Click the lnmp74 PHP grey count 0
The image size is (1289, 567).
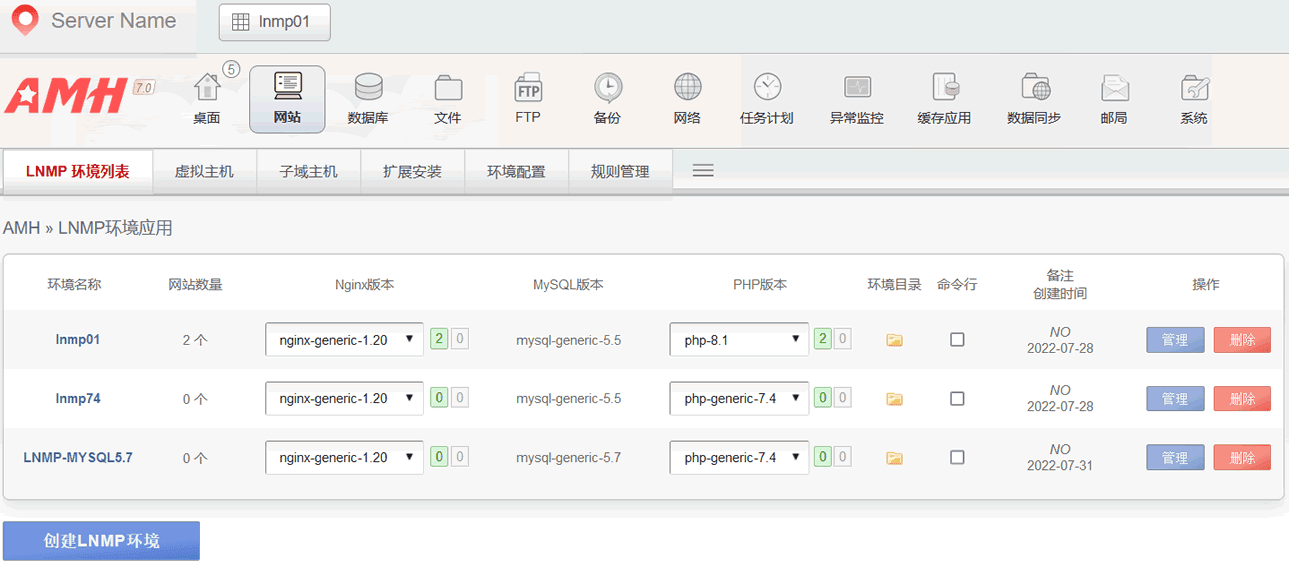pos(843,398)
